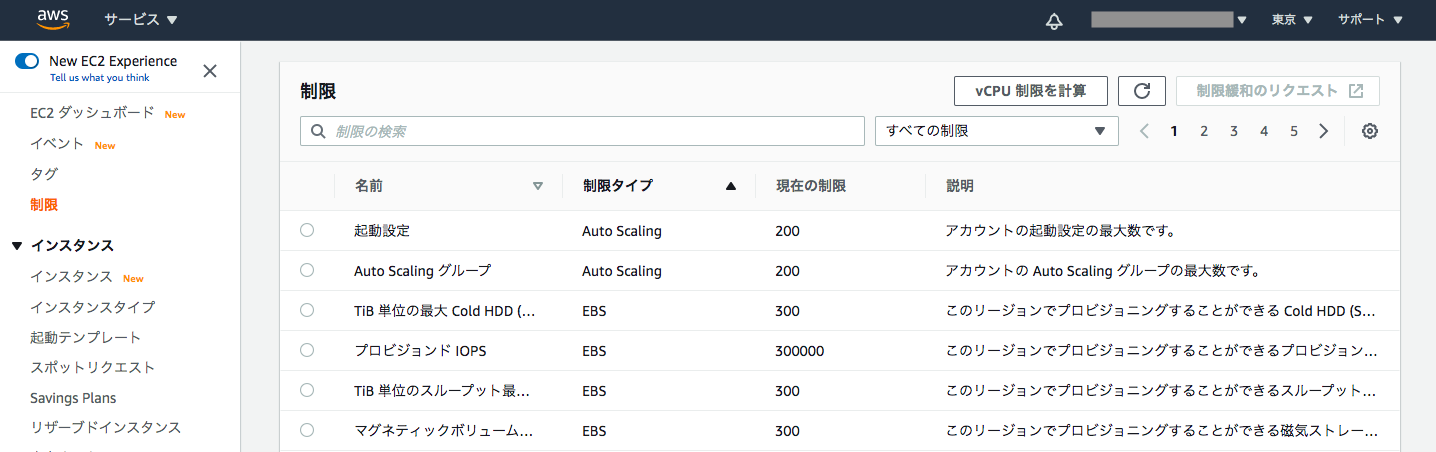
Task: Select the 起動設定 row radio button
Action: (x=307, y=230)
